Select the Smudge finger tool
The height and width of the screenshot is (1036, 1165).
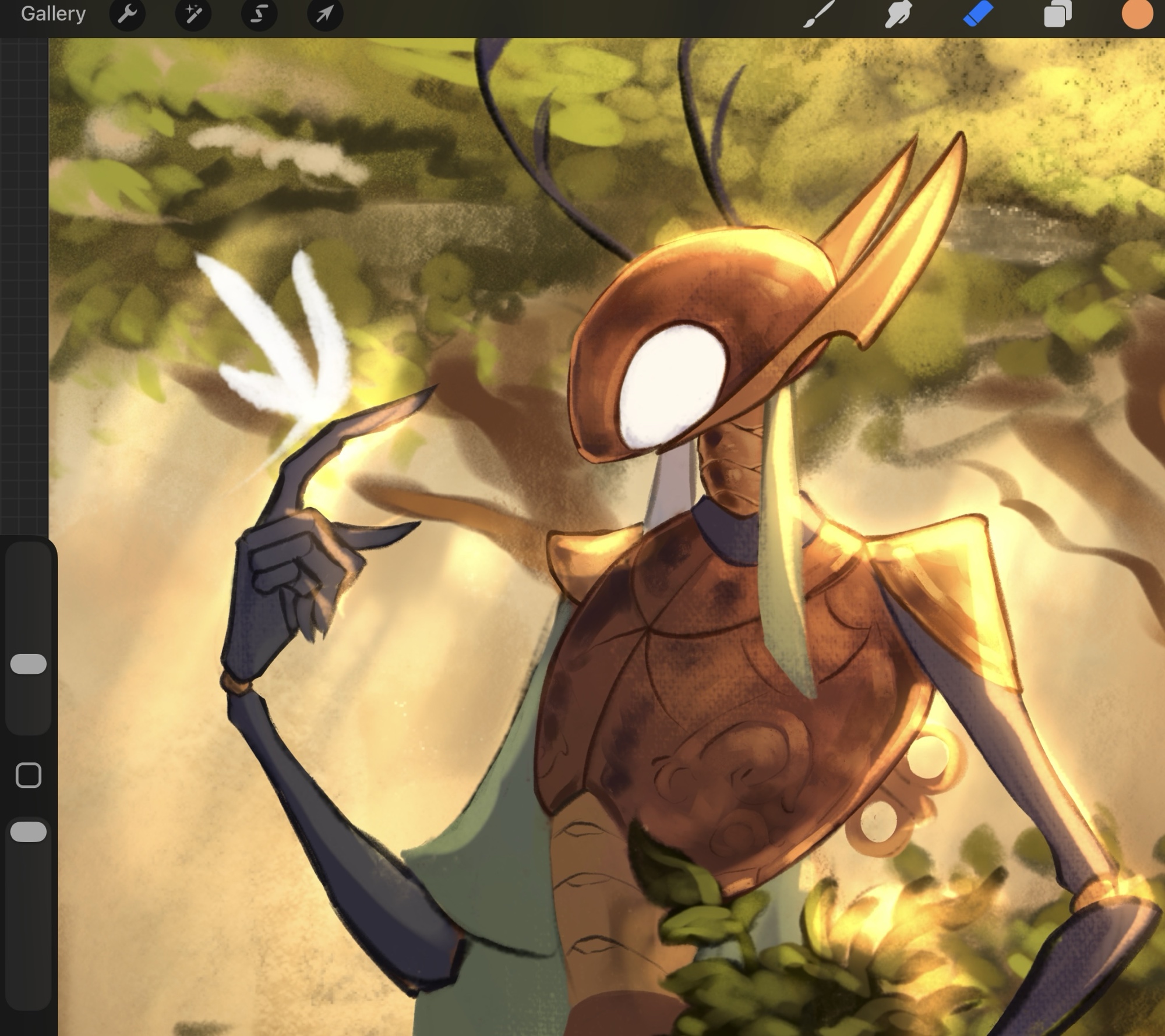click(x=898, y=14)
